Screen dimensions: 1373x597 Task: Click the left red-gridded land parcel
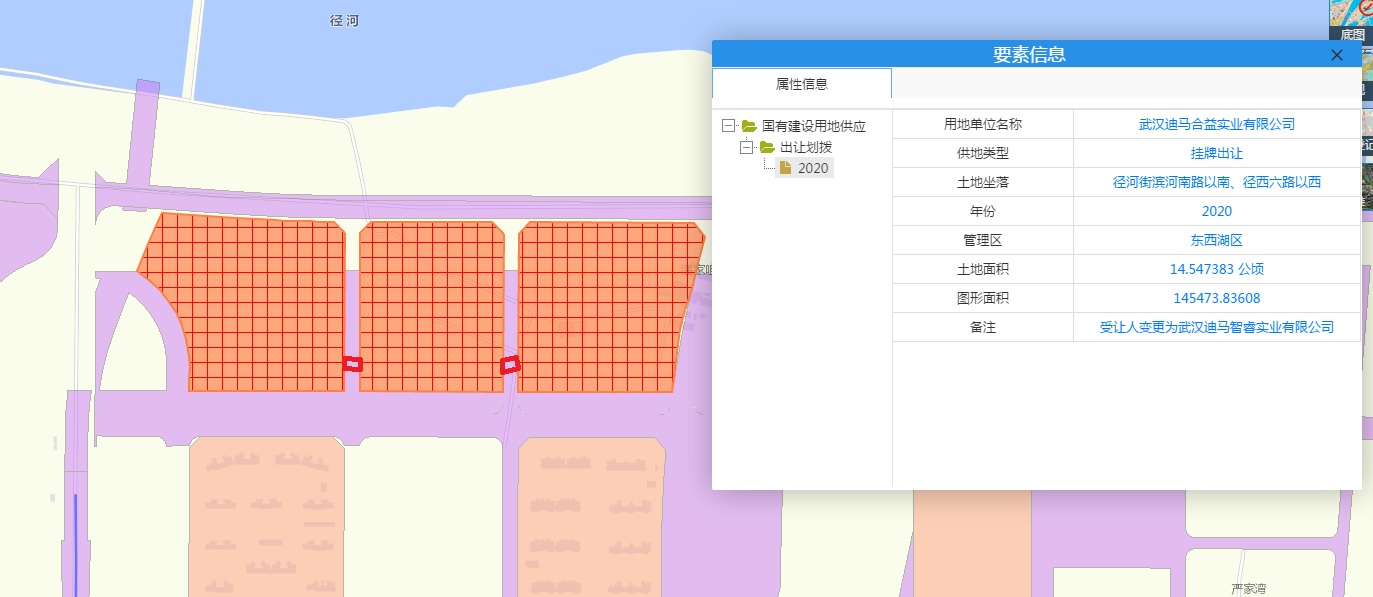250,300
